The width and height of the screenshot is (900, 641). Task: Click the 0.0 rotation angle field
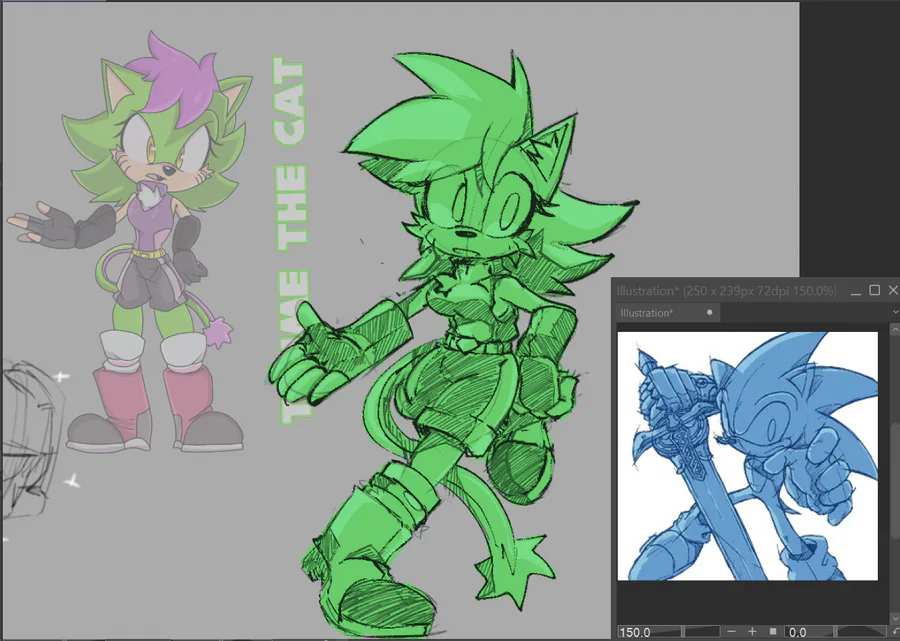[797, 632]
